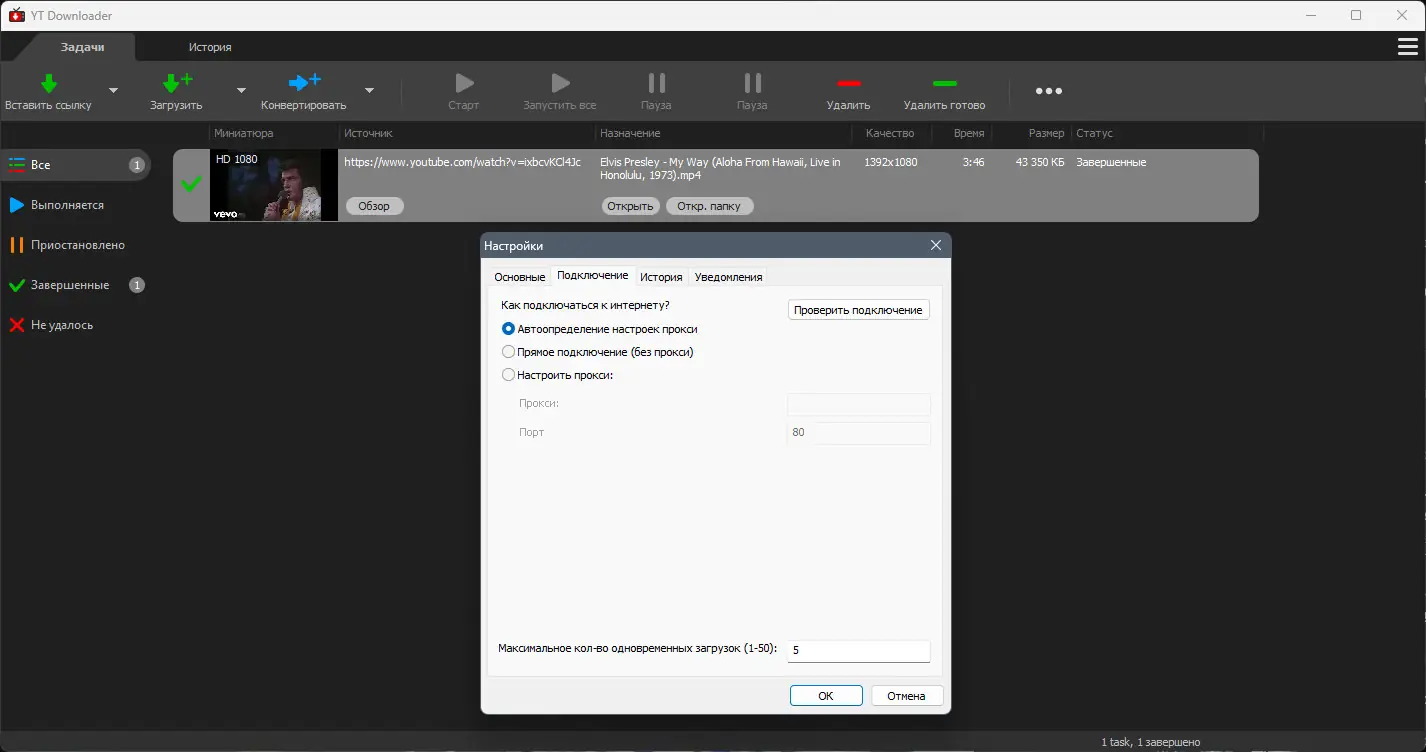This screenshot has width=1426, height=752.
Task: Expand the Конвертировать dropdown arrow
Action: tap(369, 90)
